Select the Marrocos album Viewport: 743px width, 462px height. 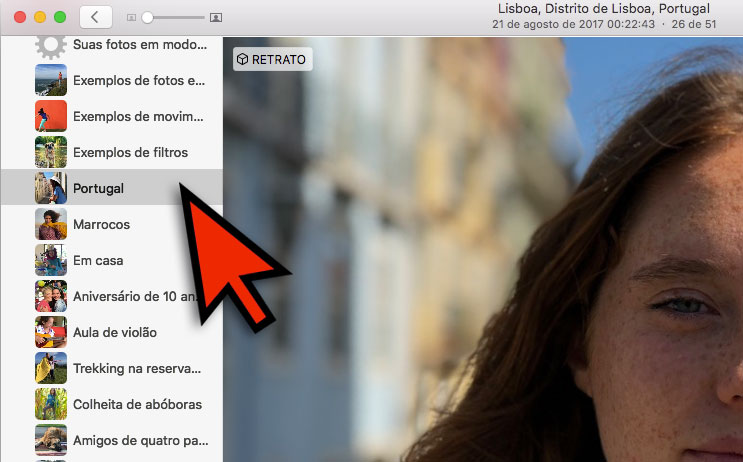pos(101,224)
